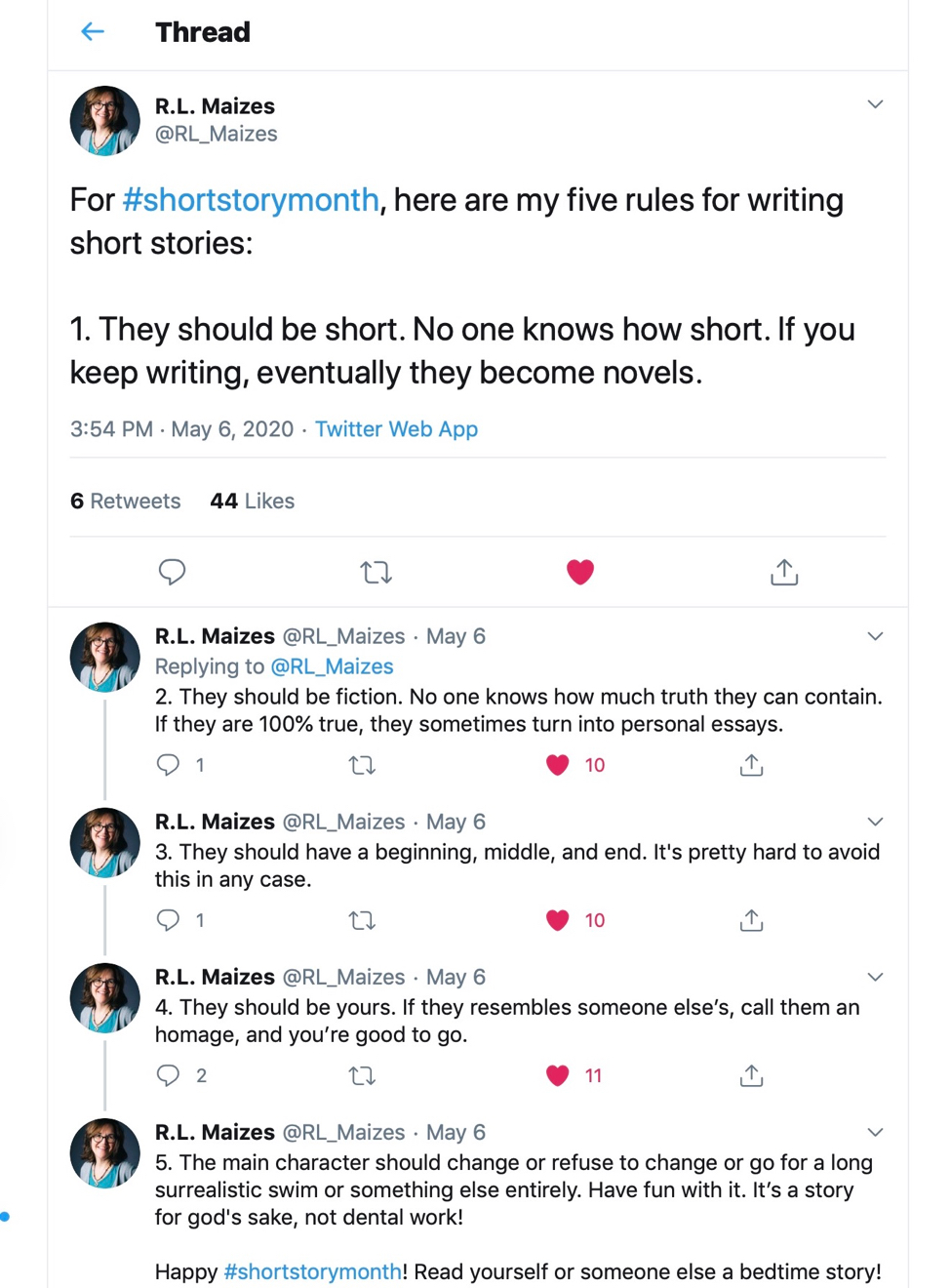Toggle like on rule 2 fiction tweet
951x1288 pixels.
click(557, 765)
